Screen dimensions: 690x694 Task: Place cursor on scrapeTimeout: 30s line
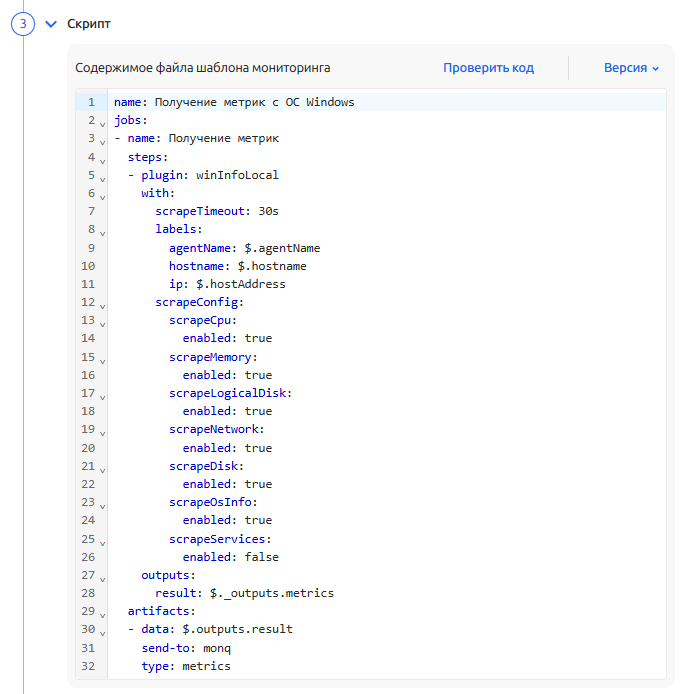click(216, 211)
